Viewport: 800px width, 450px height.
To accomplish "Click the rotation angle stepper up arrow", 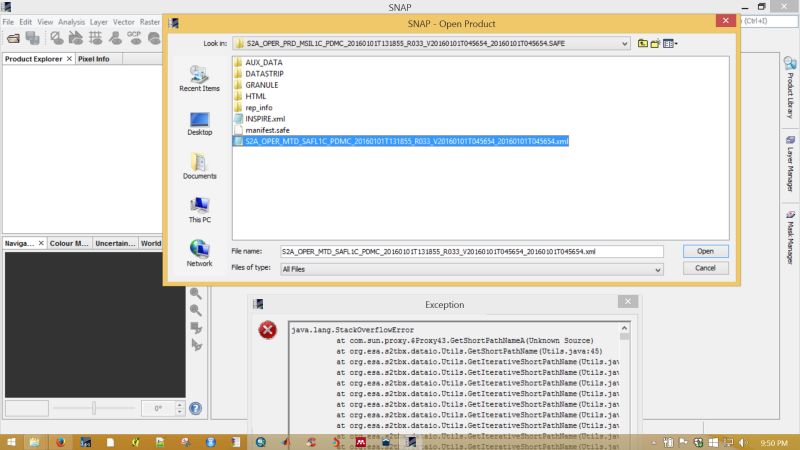I will (x=179, y=405).
